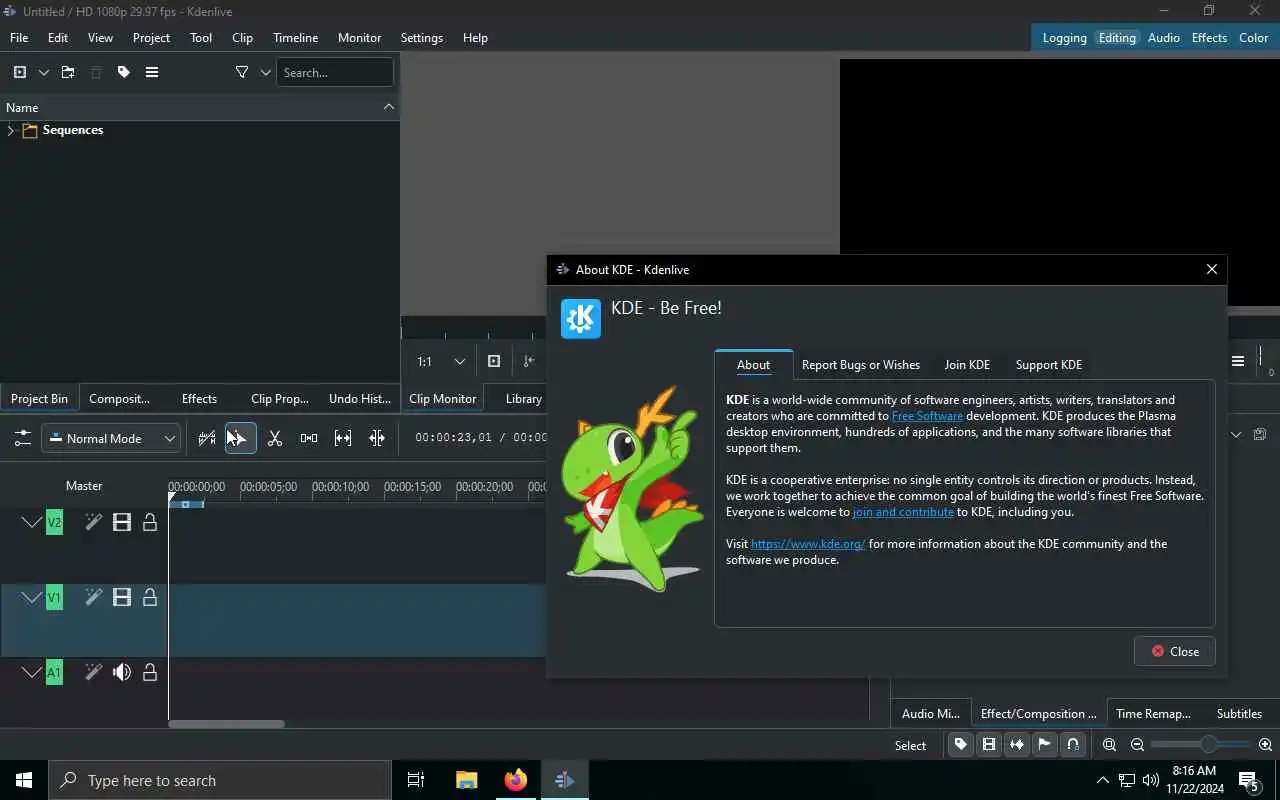Switch to the Join KDE tab
Image resolution: width=1280 pixels, height=800 pixels.
click(x=967, y=365)
